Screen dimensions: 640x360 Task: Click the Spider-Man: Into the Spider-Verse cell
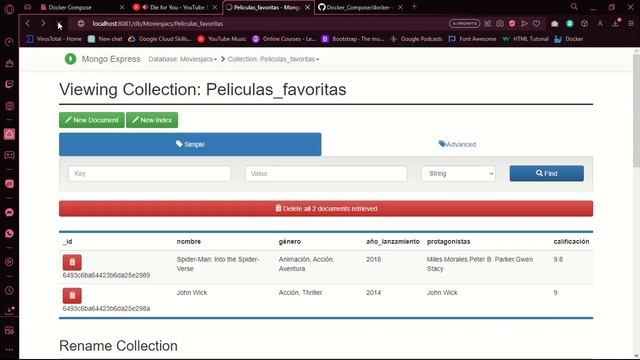coord(218,264)
